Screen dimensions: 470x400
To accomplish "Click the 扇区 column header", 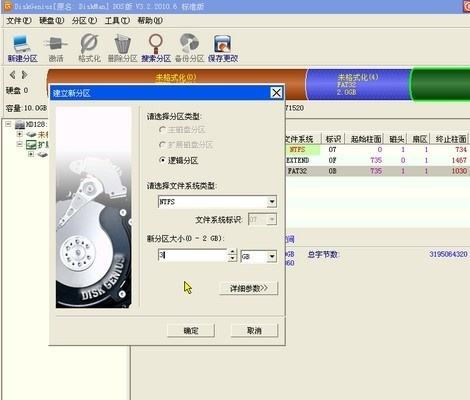I will [419, 139].
